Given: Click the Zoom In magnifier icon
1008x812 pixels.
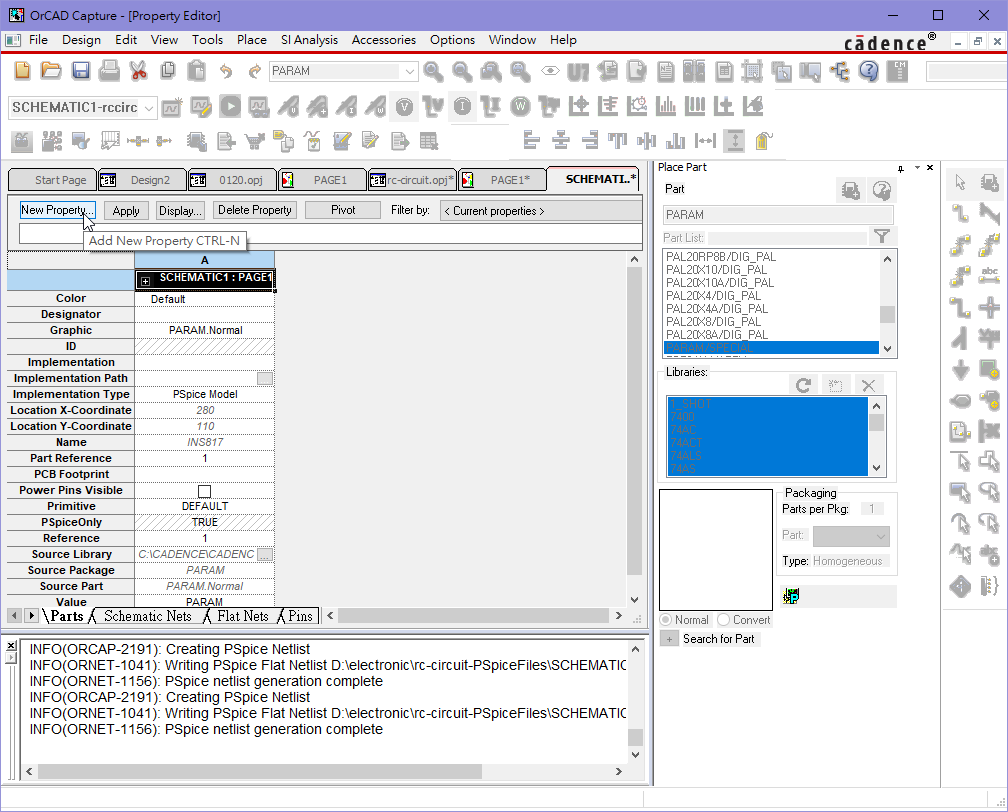Looking at the screenshot, I should (x=433, y=71).
